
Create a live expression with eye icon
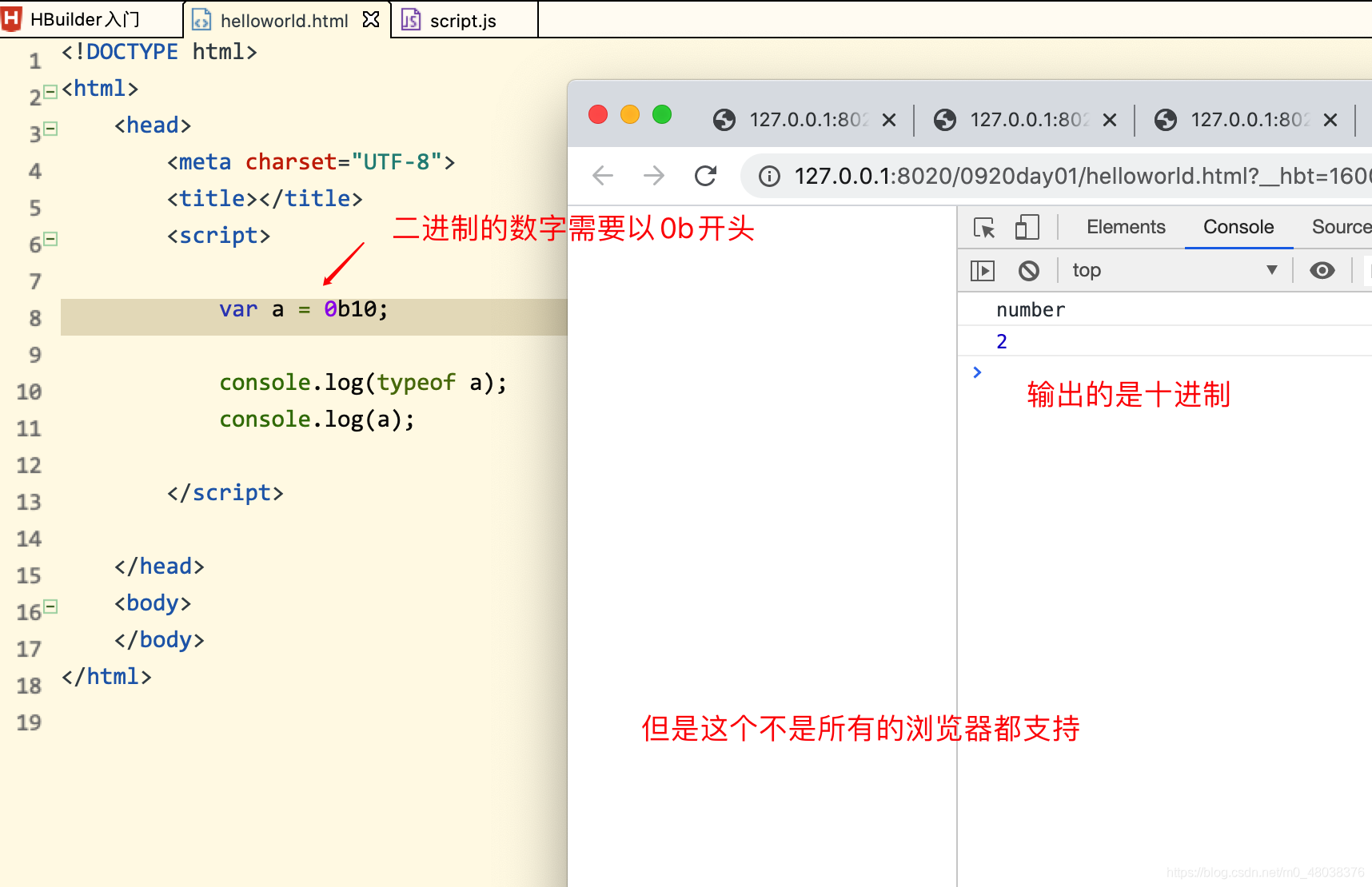[x=1322, y=270]
